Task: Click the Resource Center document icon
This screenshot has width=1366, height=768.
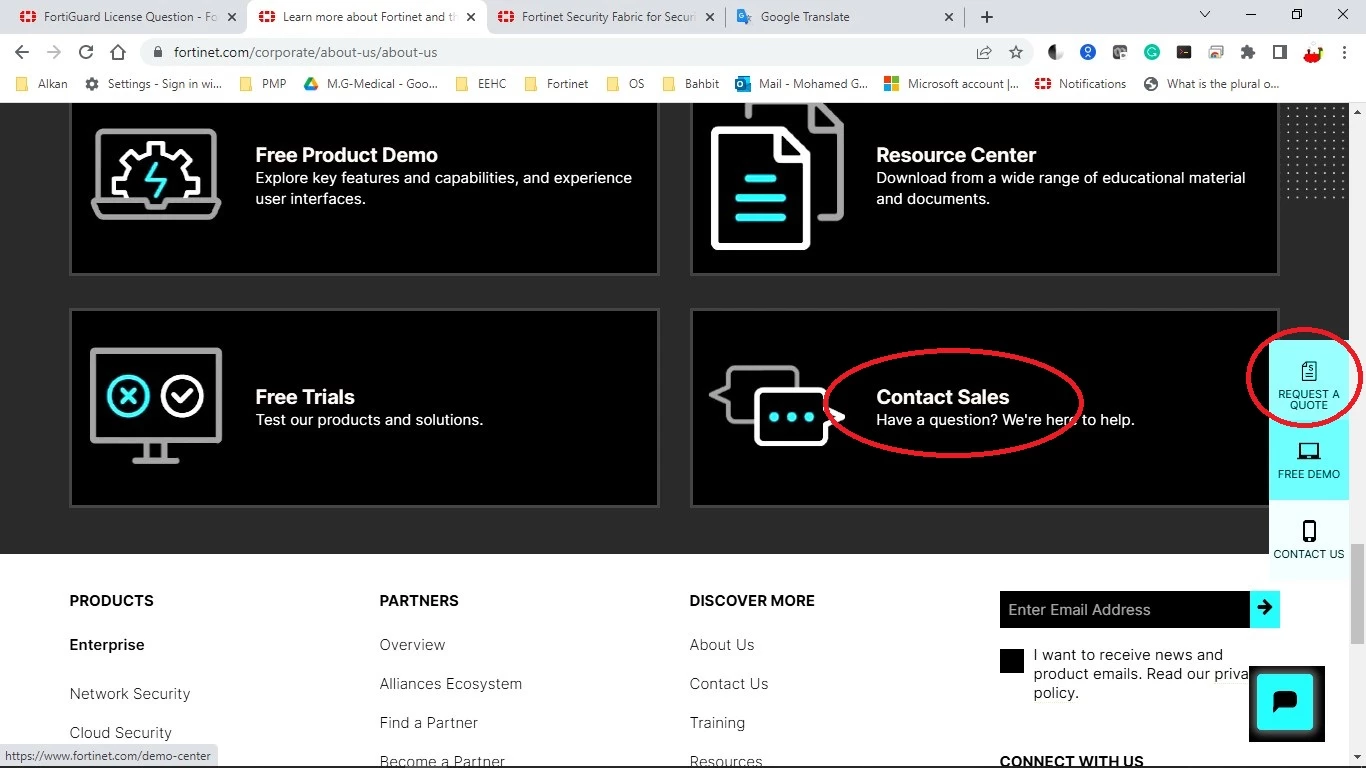Action: tap(777, 176)
